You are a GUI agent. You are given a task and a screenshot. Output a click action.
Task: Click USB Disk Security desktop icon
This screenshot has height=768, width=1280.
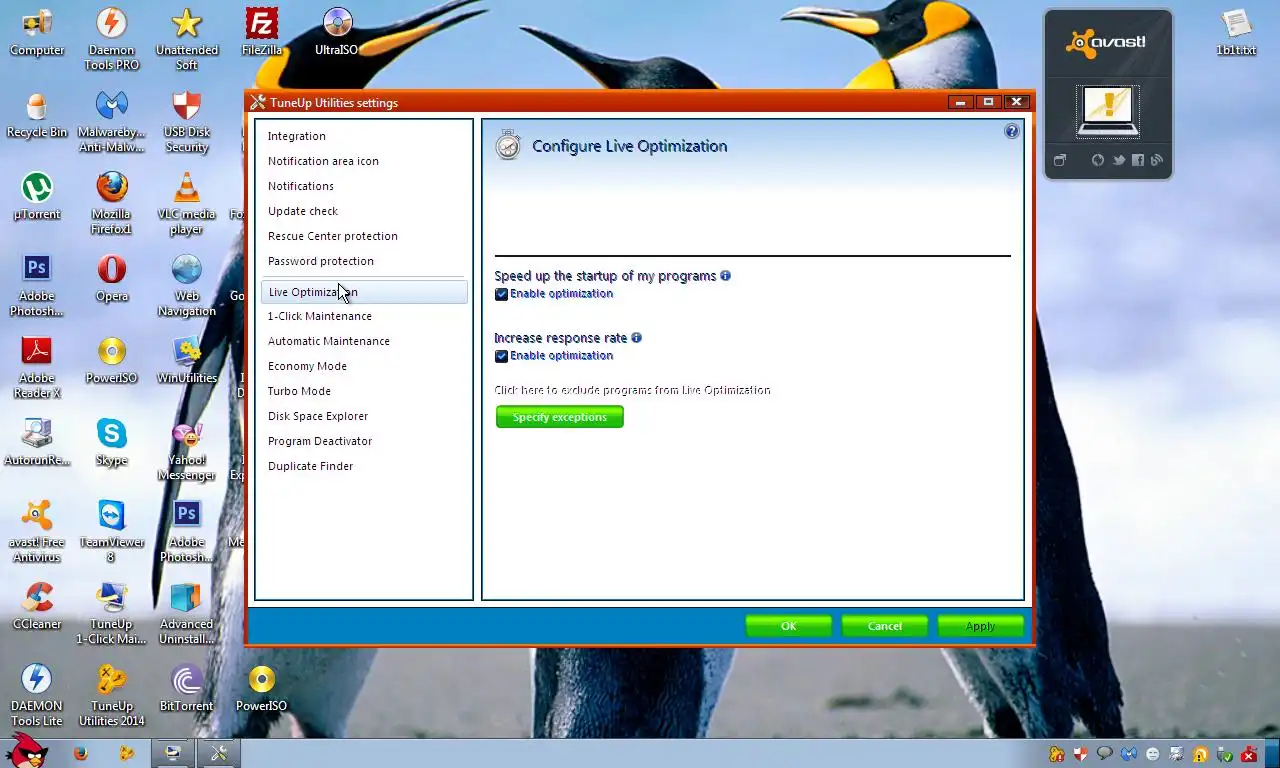(186, 122)
